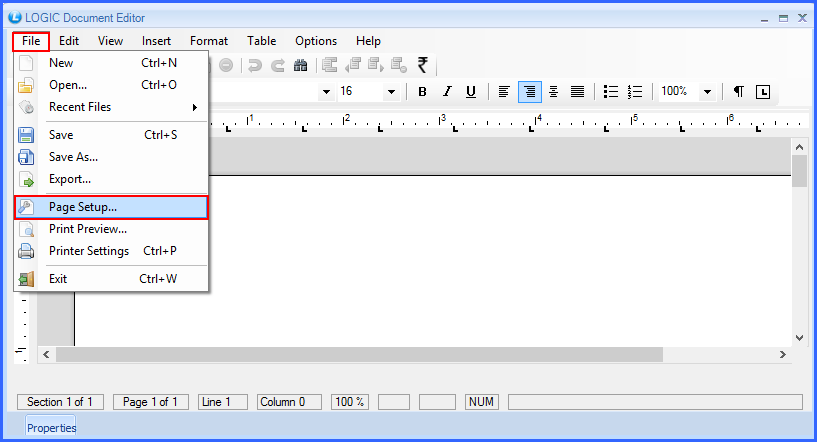Click table icon with left arrow

click(353, 65)
